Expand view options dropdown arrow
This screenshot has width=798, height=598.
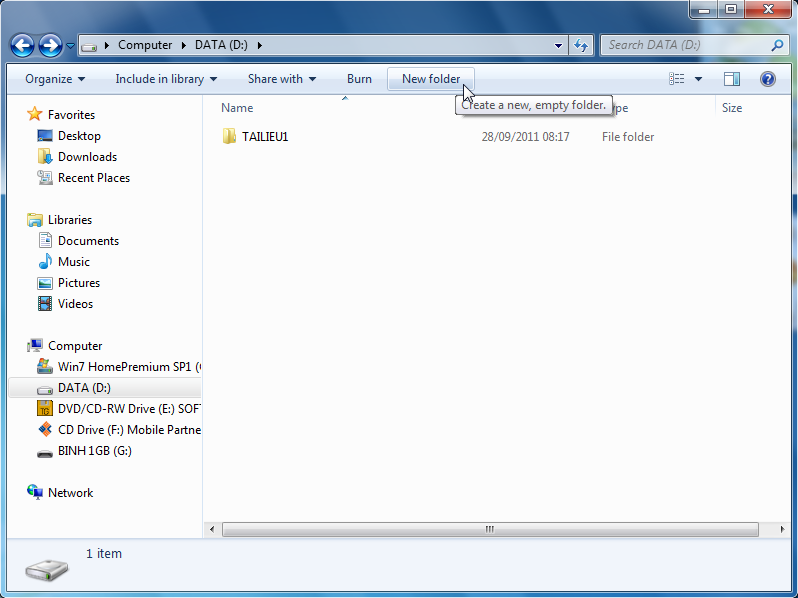(x=698, y=79)
